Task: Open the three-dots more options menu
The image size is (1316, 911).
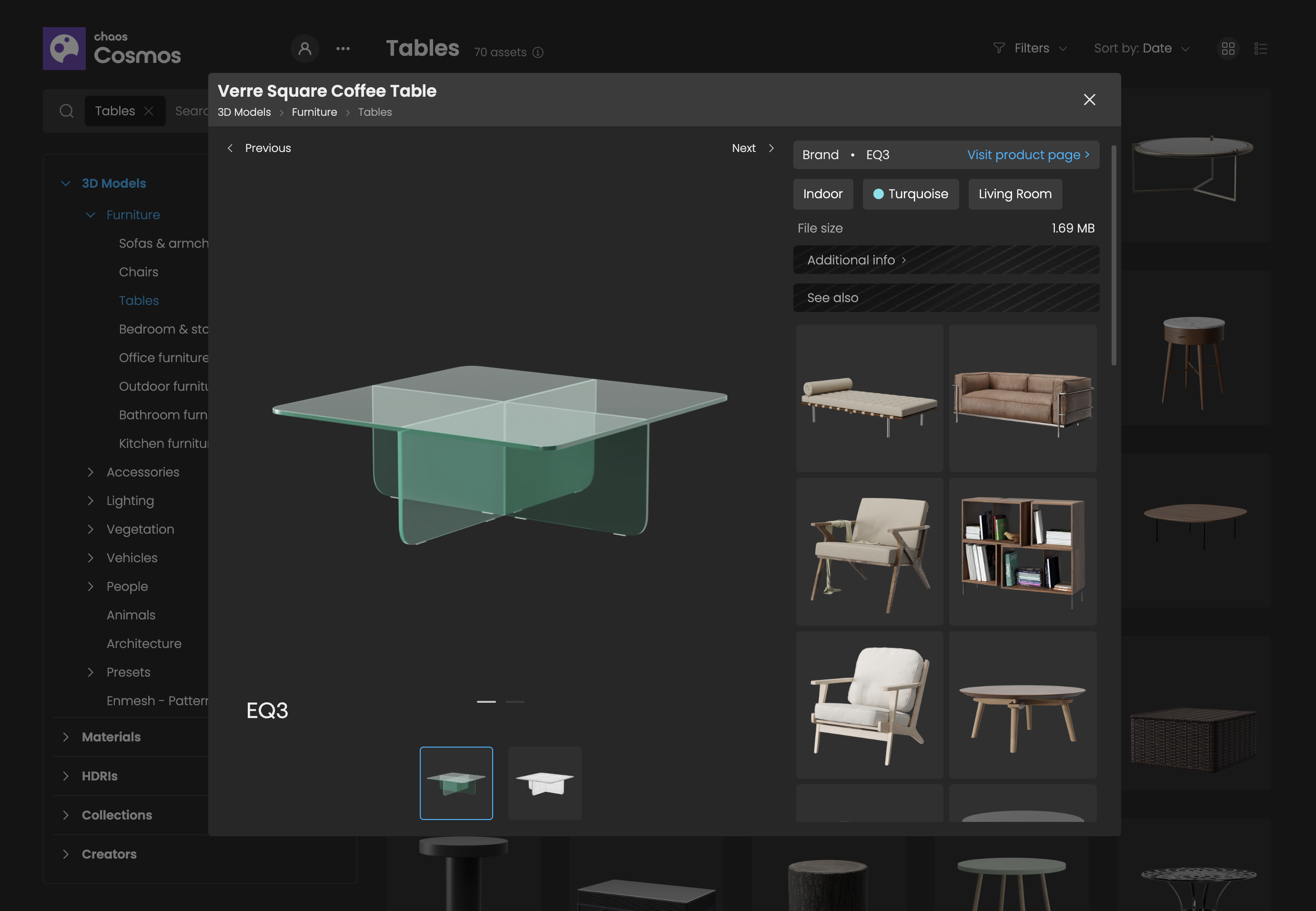Action: coord(343,49)
